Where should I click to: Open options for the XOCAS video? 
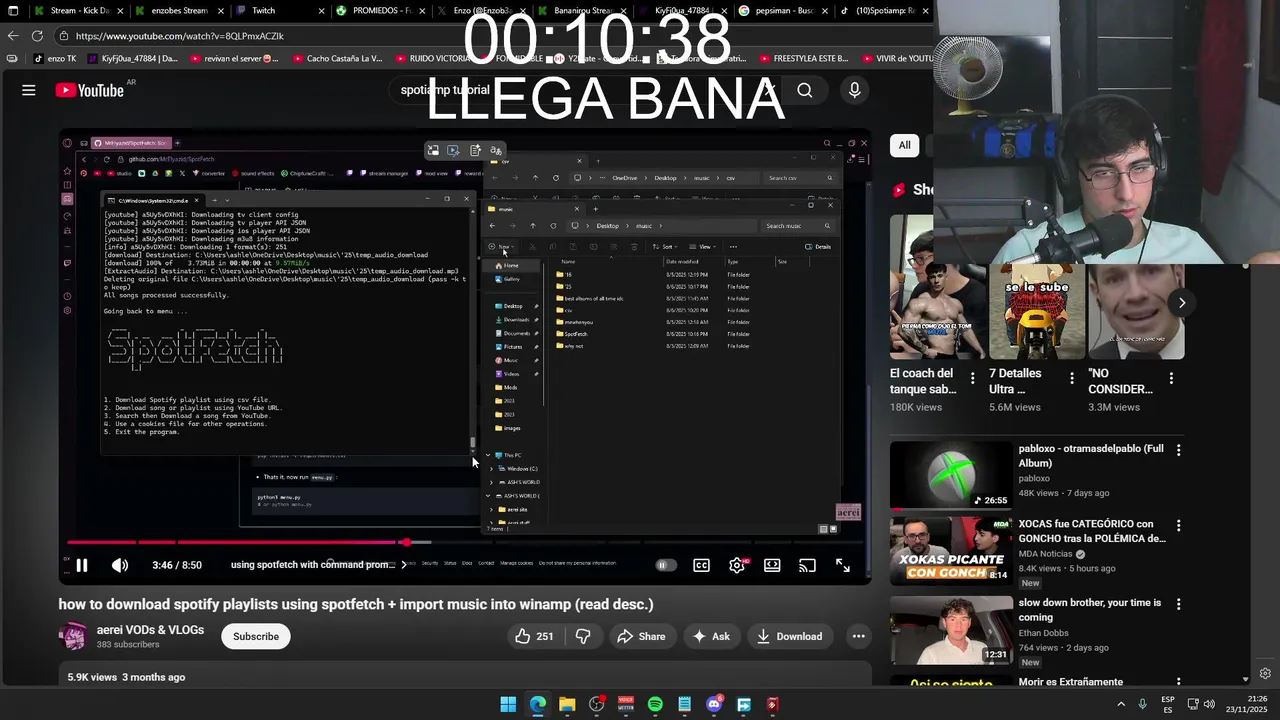point(1178,526)
